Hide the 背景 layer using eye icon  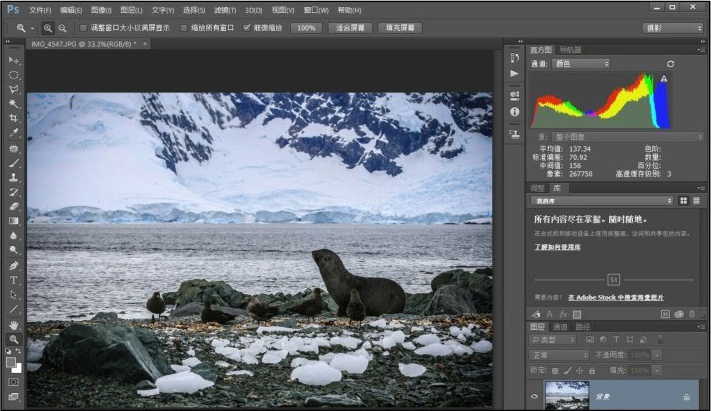535,397
